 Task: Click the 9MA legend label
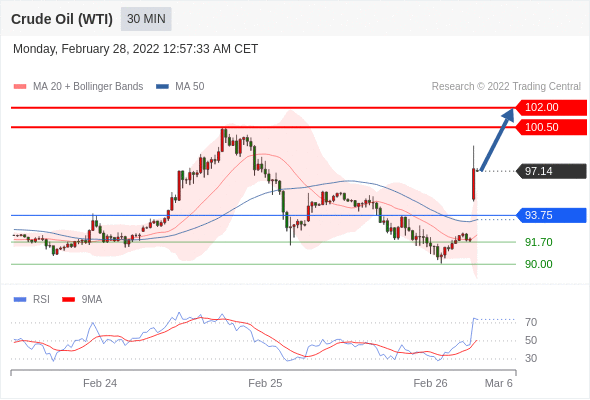coord(92,300)
